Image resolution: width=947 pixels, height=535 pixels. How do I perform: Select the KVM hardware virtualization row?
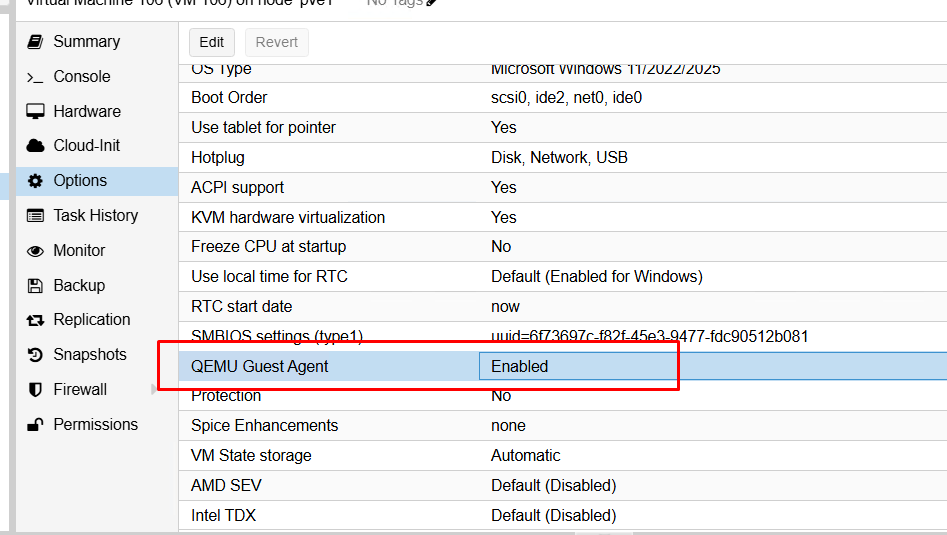(563, 217)
